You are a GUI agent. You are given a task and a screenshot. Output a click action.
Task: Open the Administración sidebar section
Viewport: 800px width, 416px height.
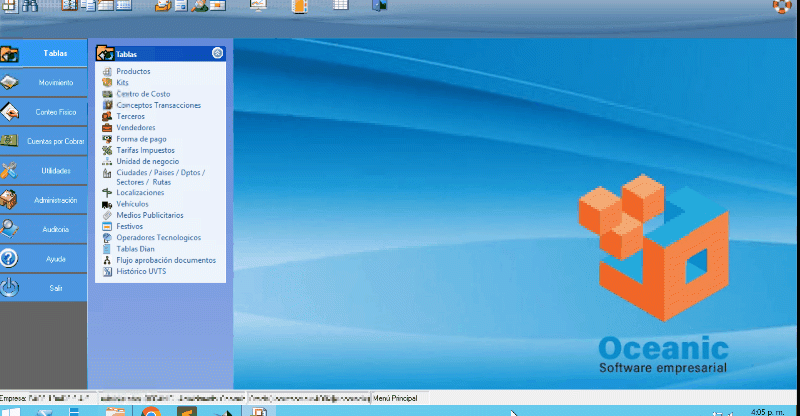[x=56, y=200]
